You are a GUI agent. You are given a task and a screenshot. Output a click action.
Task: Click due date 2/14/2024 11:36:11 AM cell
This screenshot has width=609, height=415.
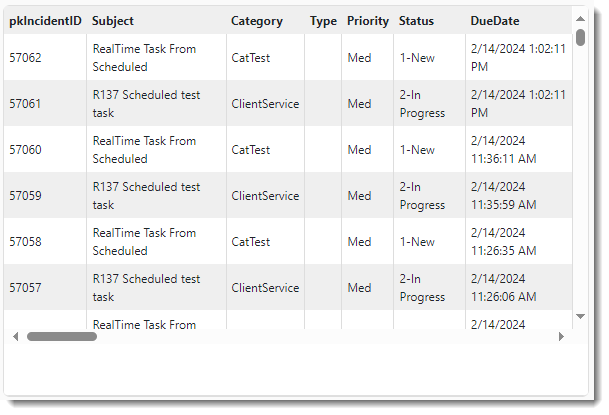503,150
